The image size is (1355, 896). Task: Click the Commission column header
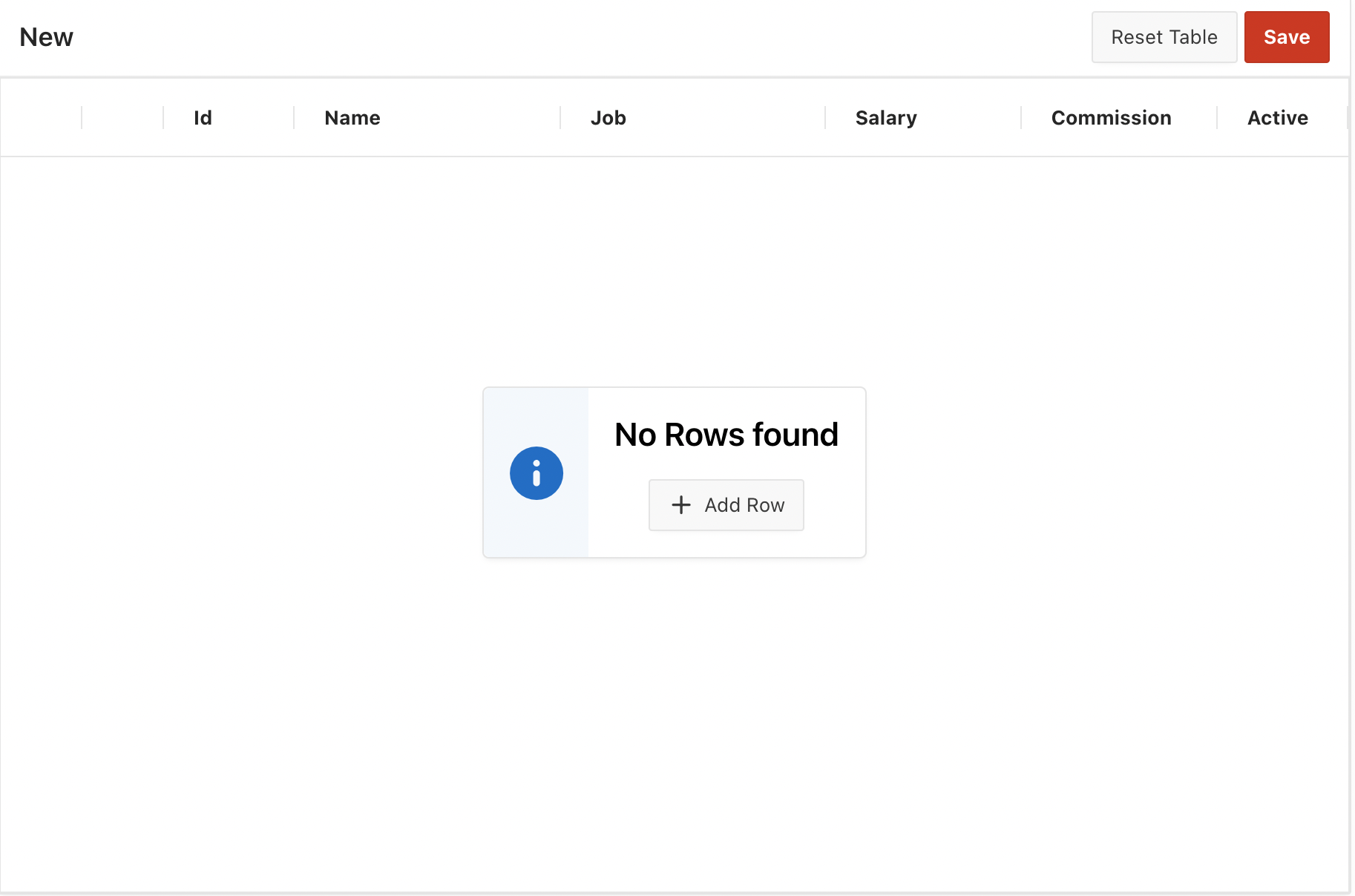click(1111, 118)
